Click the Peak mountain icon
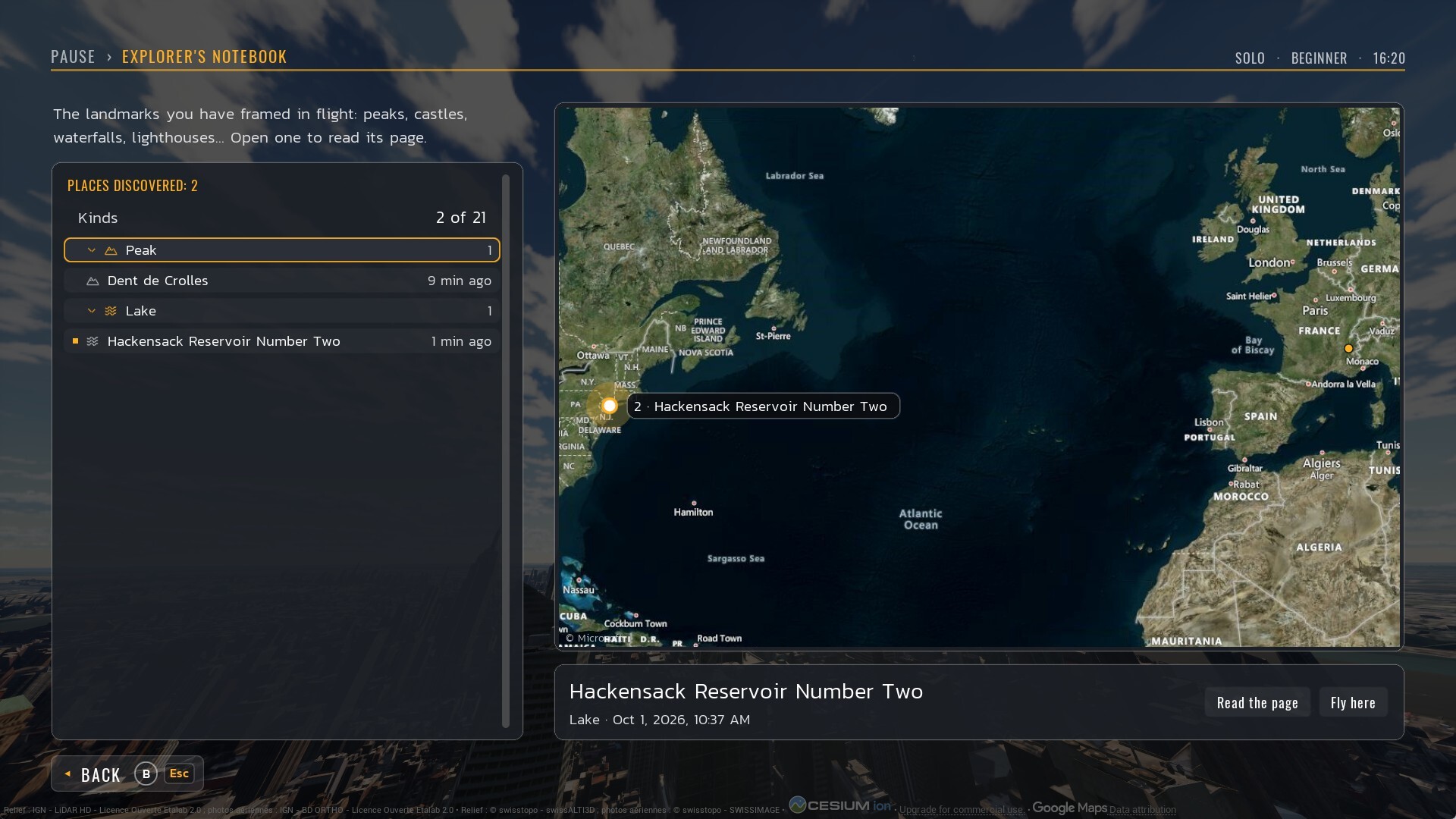The width and height of the screenshot is (1456, 819). tap(111, 250)
